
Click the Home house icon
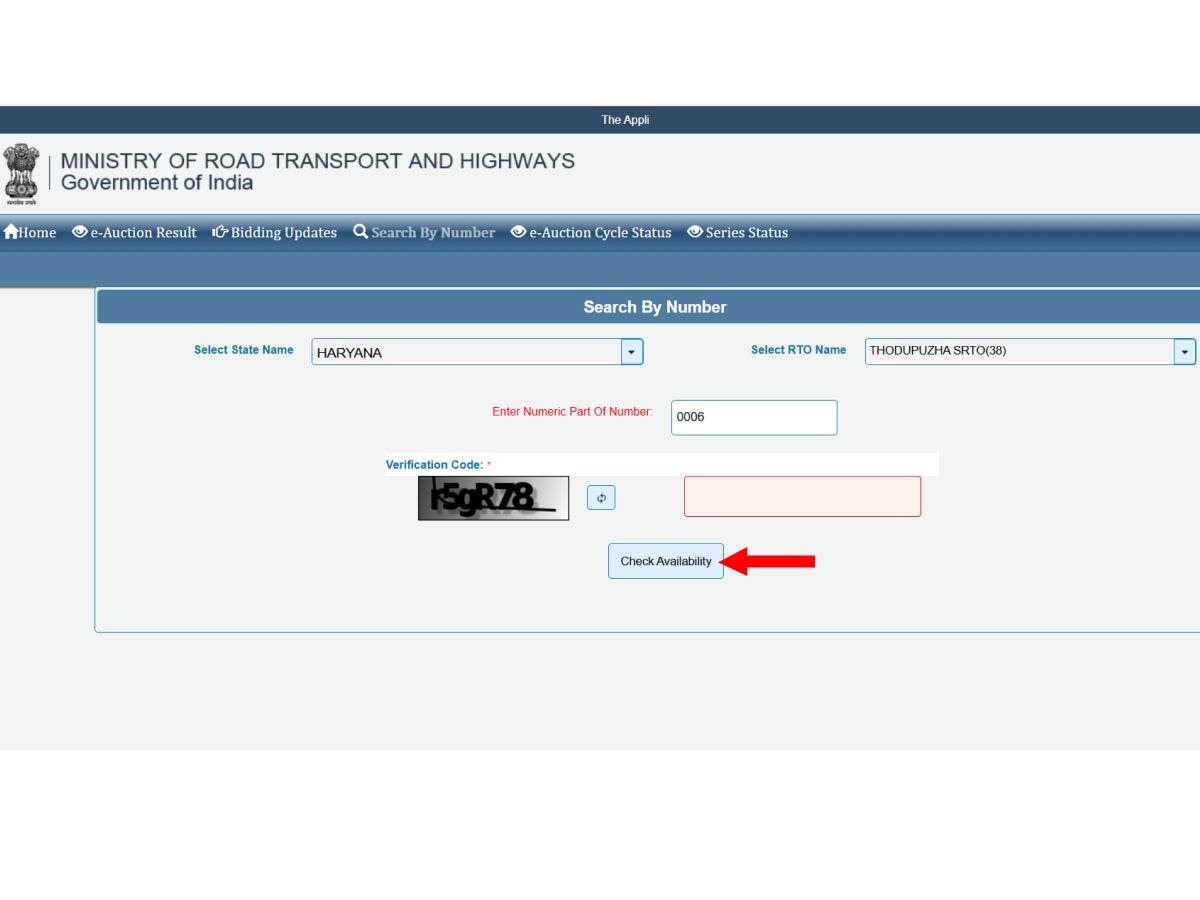pos(11,232)
